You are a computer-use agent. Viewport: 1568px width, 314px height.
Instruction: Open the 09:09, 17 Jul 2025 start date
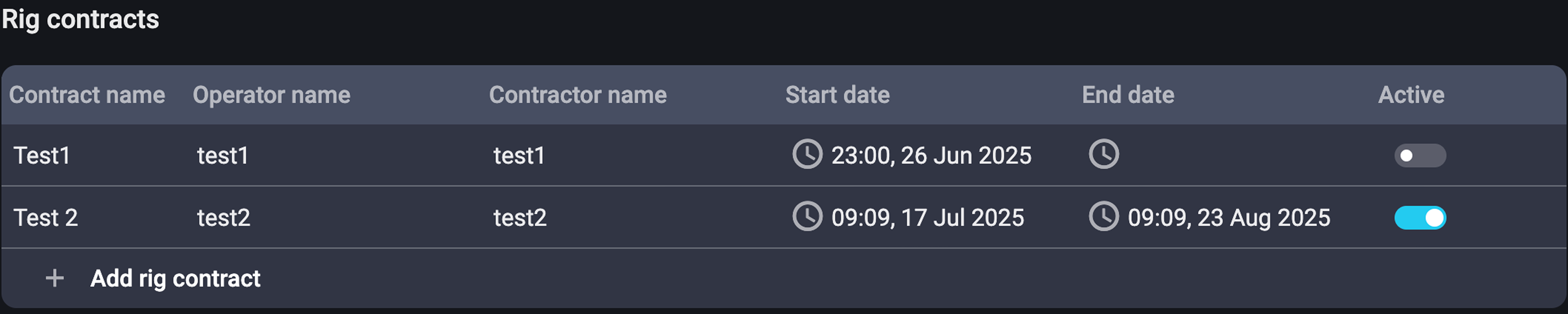[x=928, y=218]
